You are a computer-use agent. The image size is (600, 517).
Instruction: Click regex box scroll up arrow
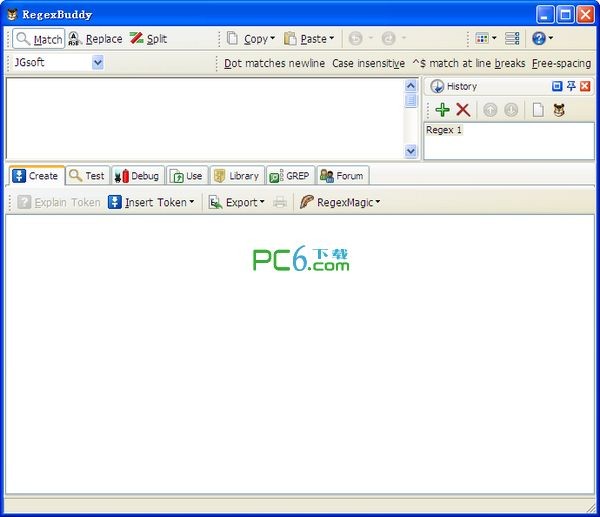pos(411,85)
